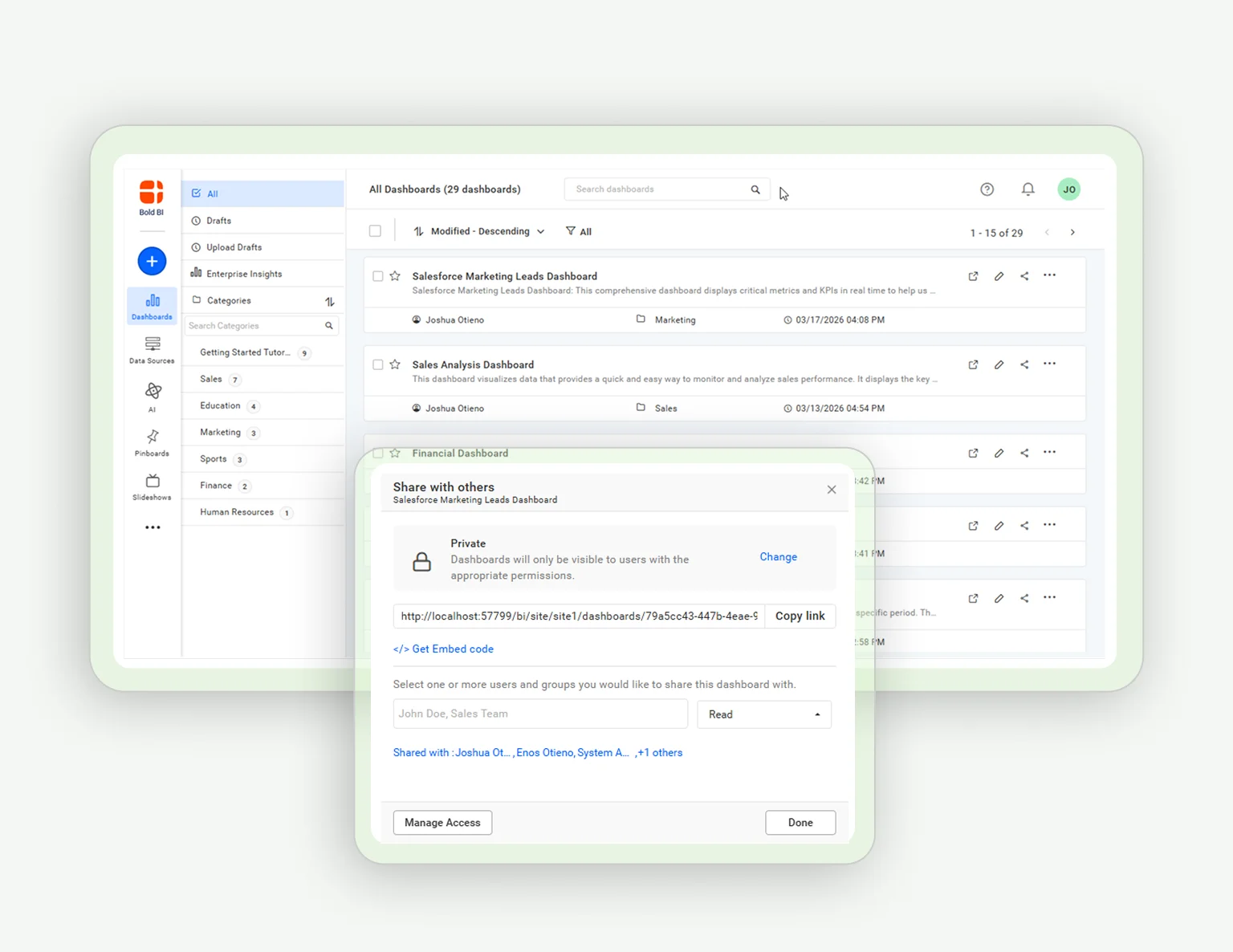Open the Human Resources category

coord(263,512)
